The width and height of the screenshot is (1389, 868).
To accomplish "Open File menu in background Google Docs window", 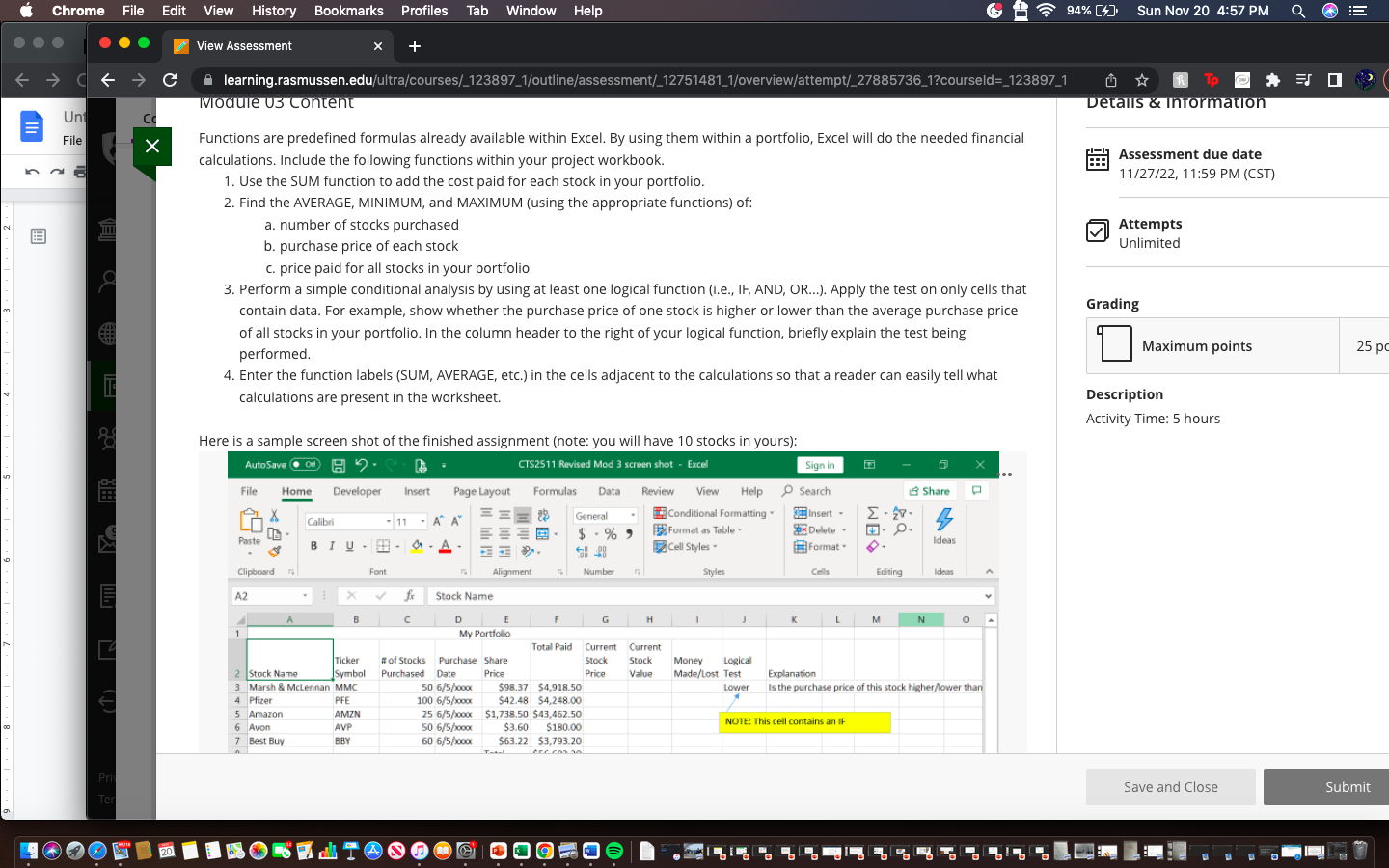I will point(72,140).
